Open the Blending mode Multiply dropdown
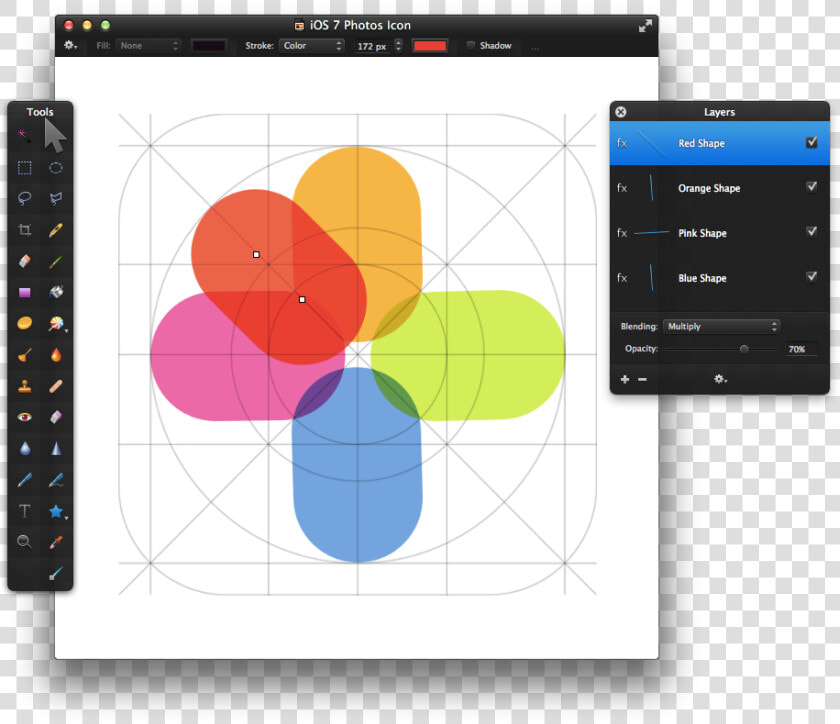840x724 pixels. pos(721,326)
